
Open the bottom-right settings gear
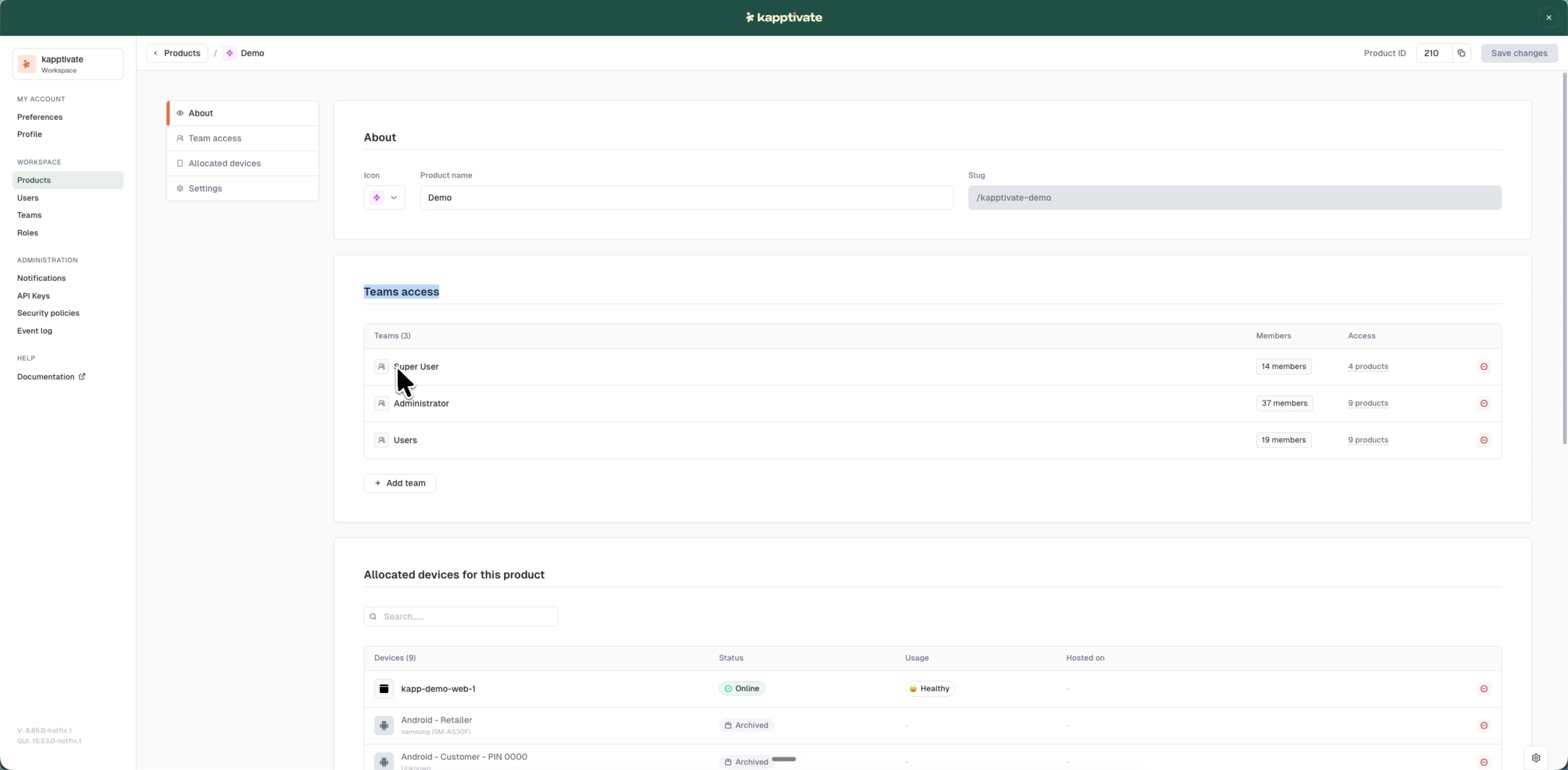tap(1536, 758)
